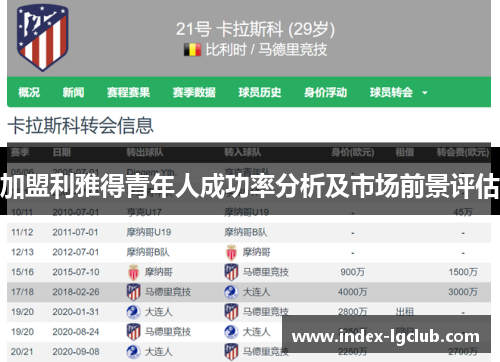Click the season cell 17/18

[x=22, y=292]
